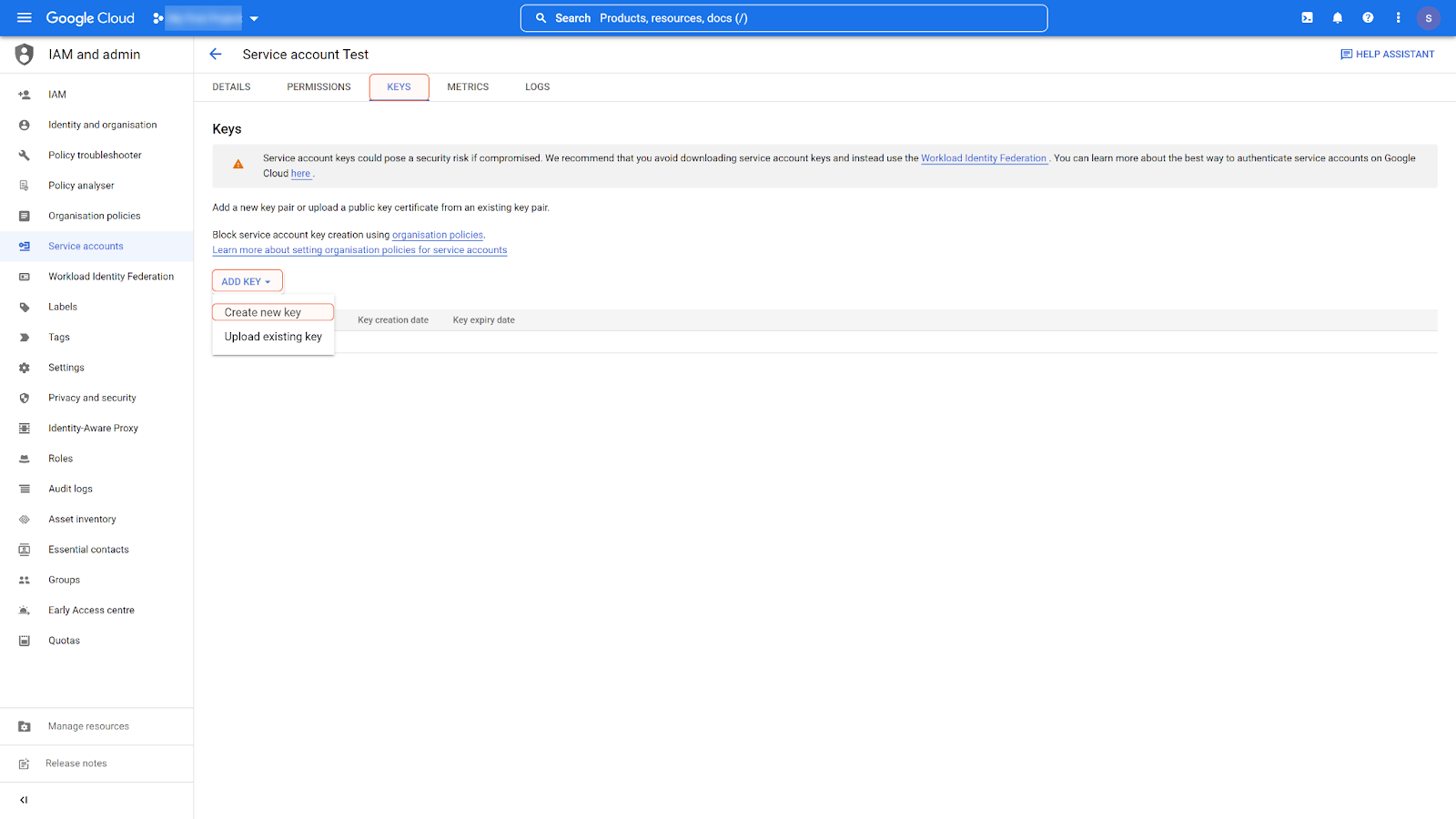The width and height of the screenshot is (1456, 819).
Task: Open the Workload Identity Federation link
Action: point(984,157)
